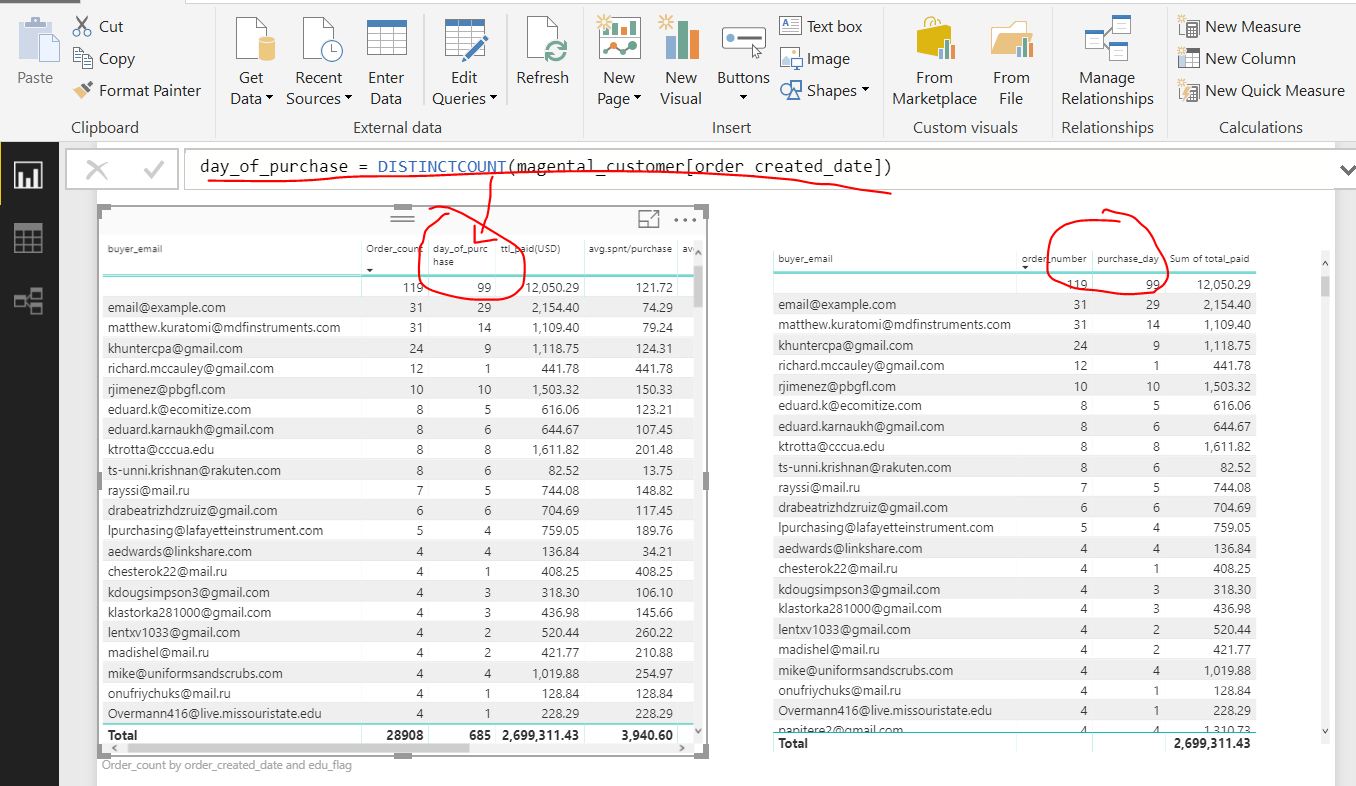This screenshot has width=1356, height=786.
Task: Open Edit Queries dropdown arrow
Action: 493,99
